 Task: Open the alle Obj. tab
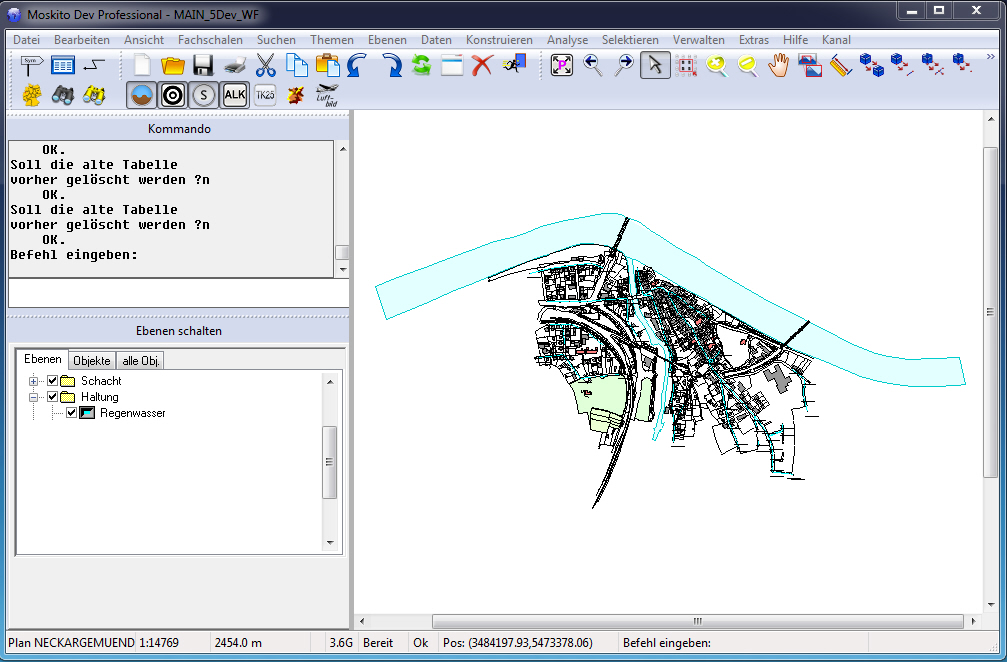click(x=141, y=360)
